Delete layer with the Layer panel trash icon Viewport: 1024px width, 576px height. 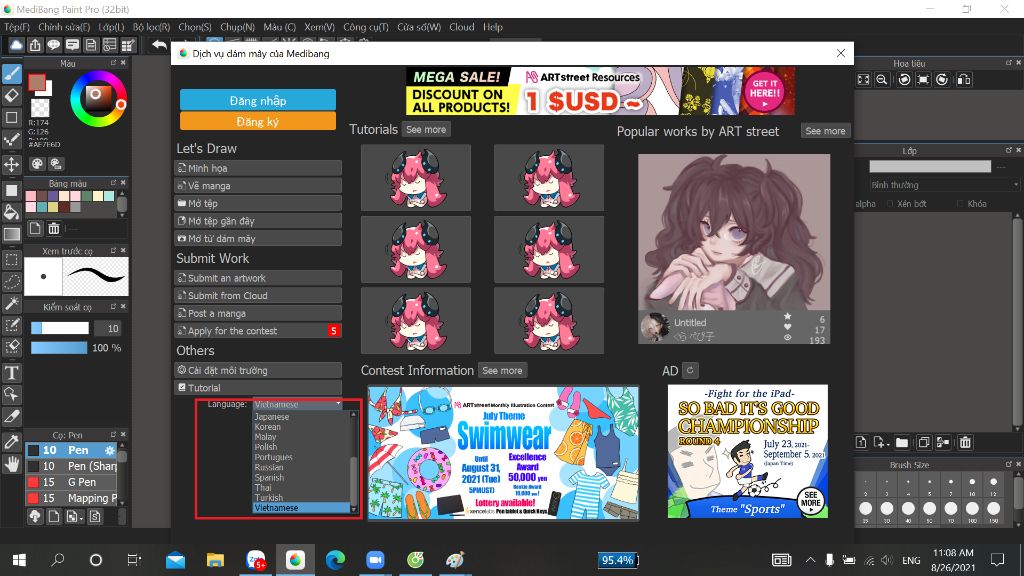[965, 442]
